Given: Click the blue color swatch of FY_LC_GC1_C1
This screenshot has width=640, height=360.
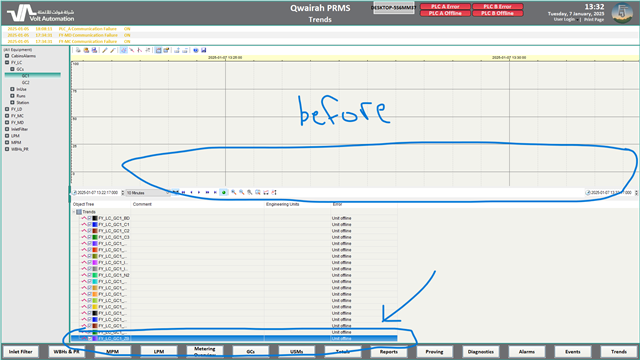Looking at the screenshot, I should tap(95, 224).
